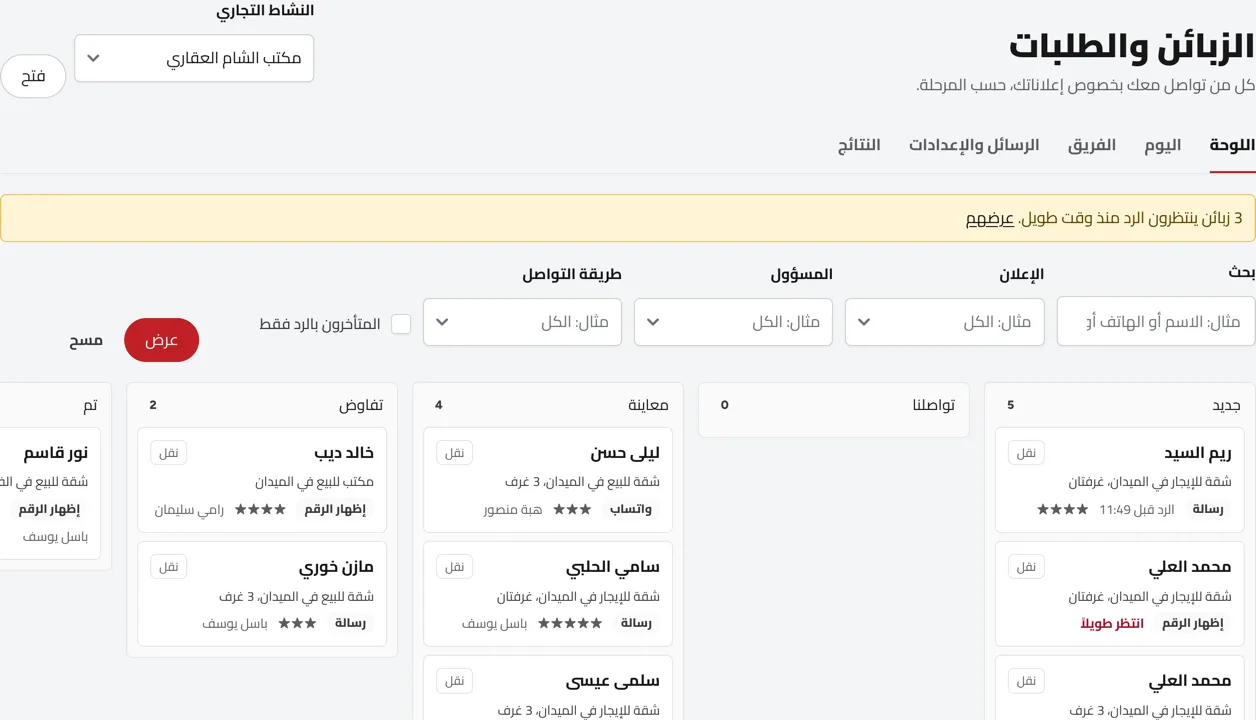Select the النتائج tab

tap(859, 145)
